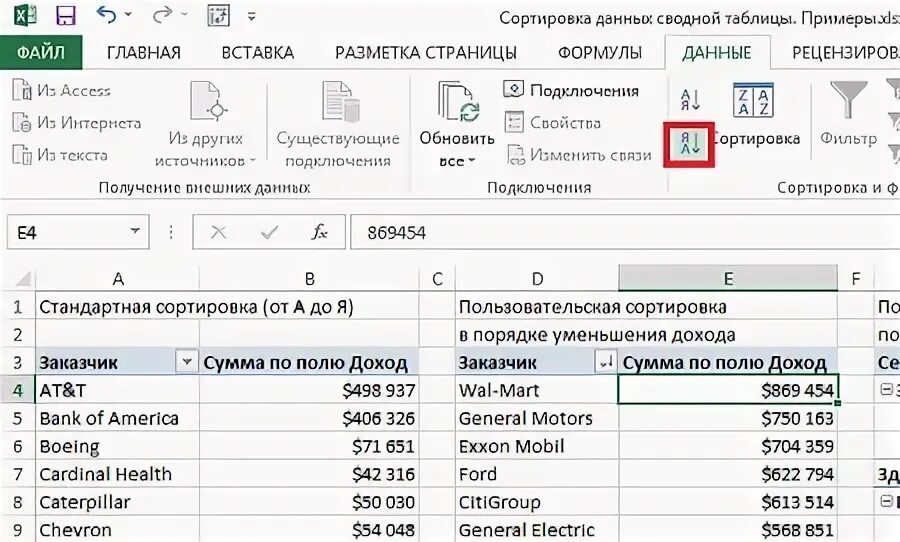Open Подключения connections dialog
This screenshot has height=542, width=900.
[571, 90]
